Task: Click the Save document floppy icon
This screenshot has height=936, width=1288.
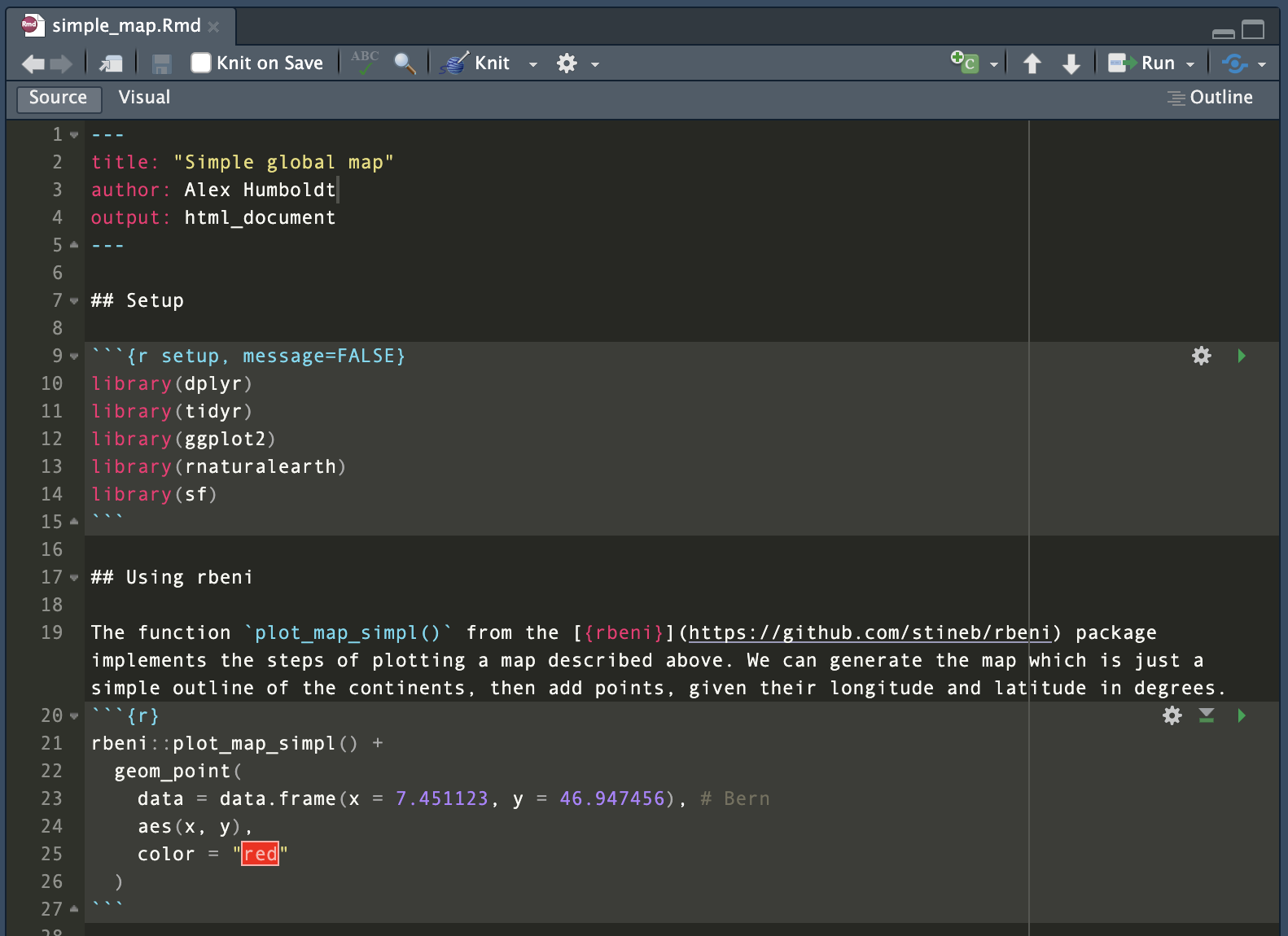Action: pos(161,63)
